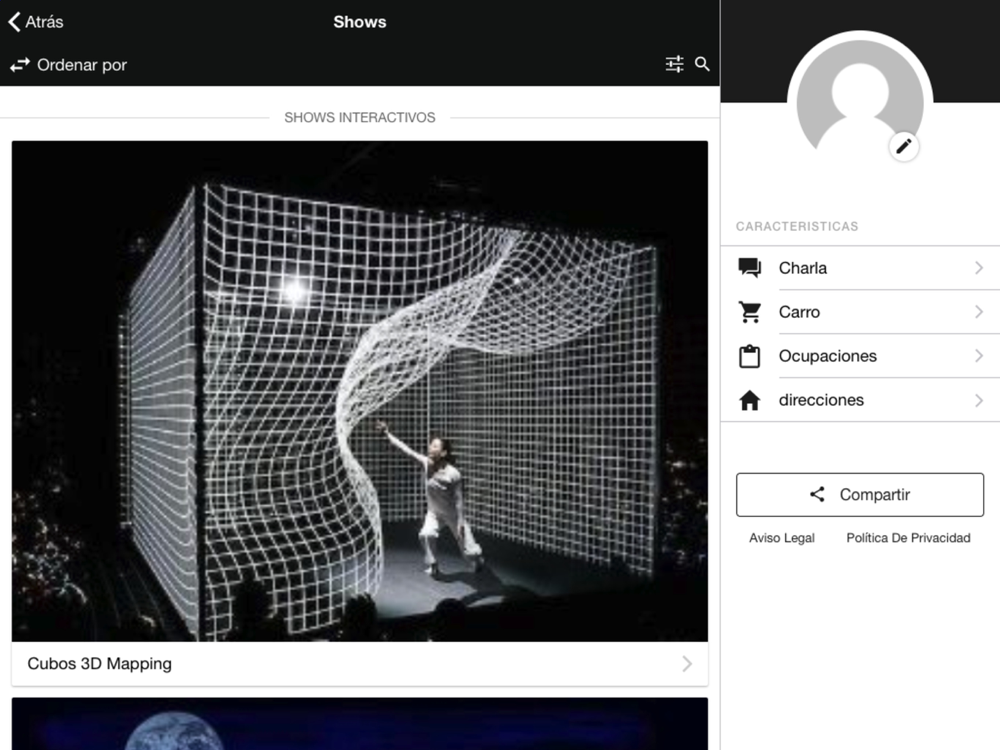Image resolution: width=1000 pixels, height=750 pixels.
Task: Open the Ocupaciones menu item
Action: coord(828,356)
